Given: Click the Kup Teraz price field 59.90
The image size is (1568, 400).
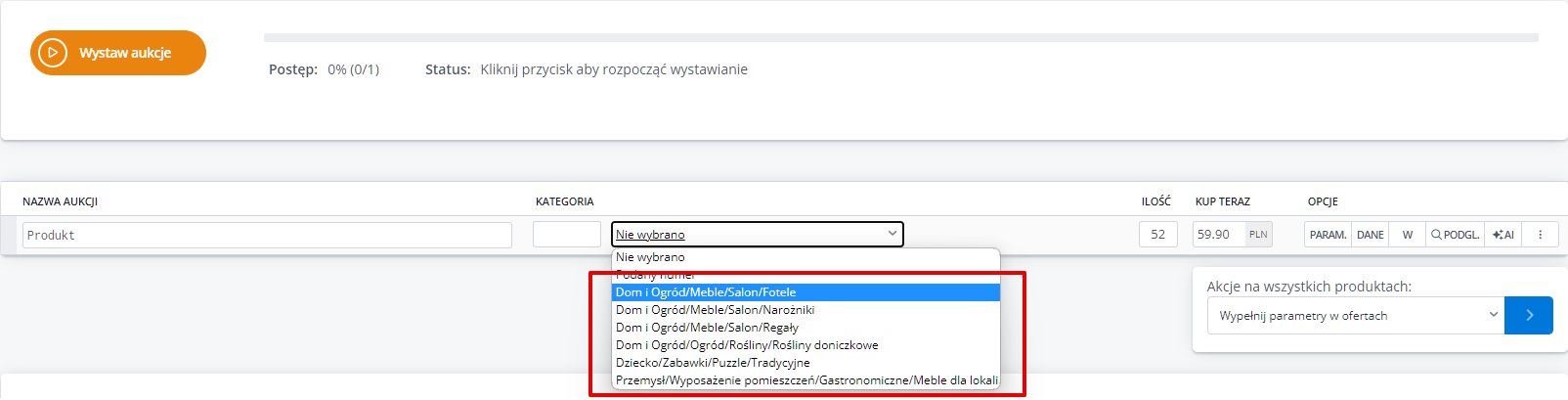Looking at the screenshot, I should 1218,235.
